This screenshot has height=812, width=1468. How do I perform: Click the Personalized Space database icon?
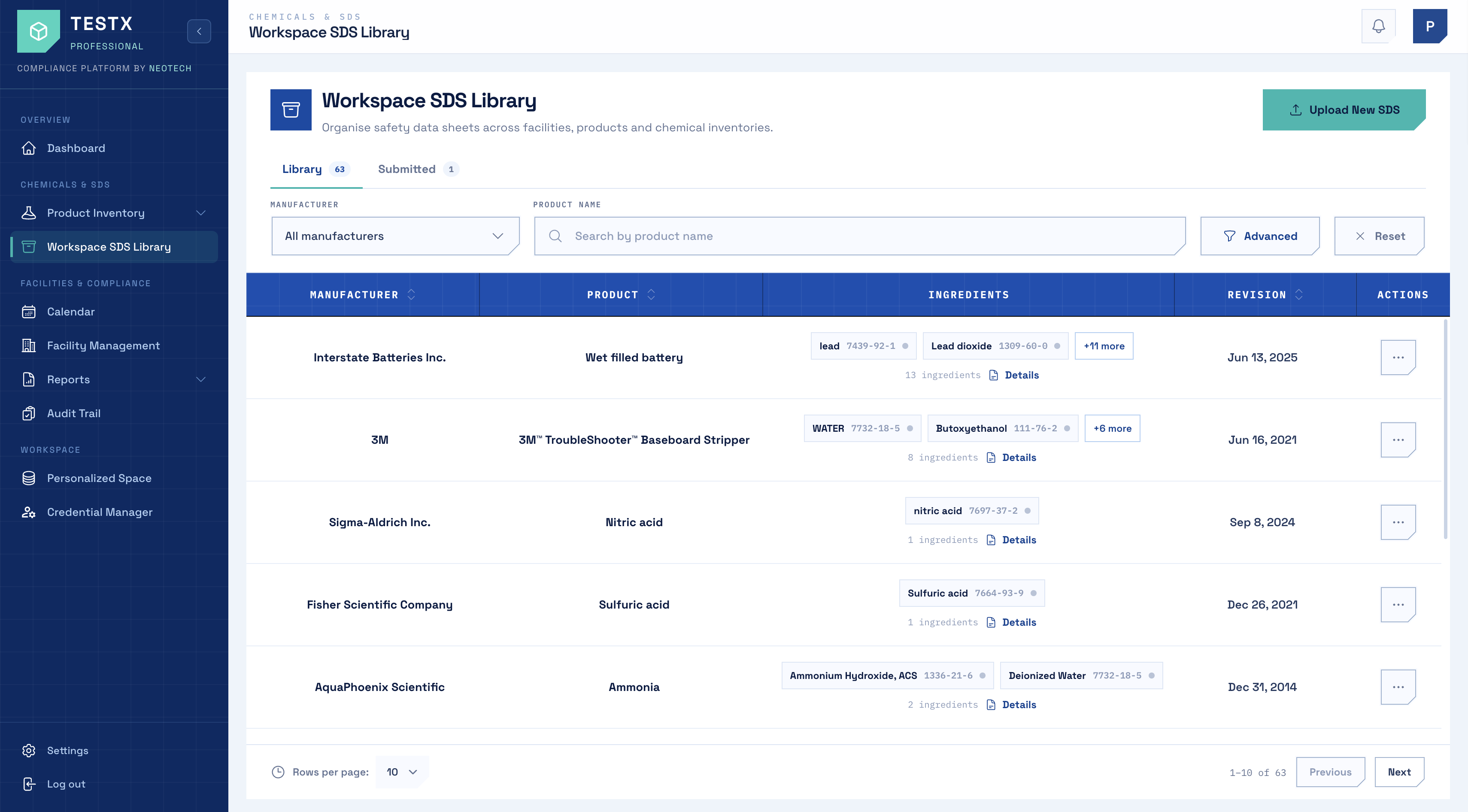pyautogui.click(x=28, y=478)
